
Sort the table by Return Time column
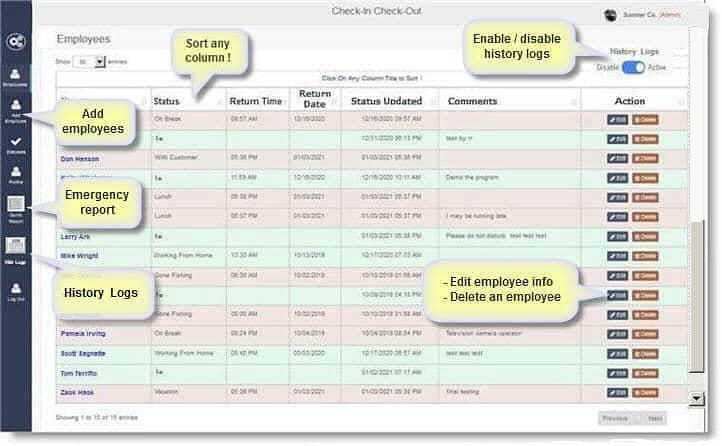(255, 101)
